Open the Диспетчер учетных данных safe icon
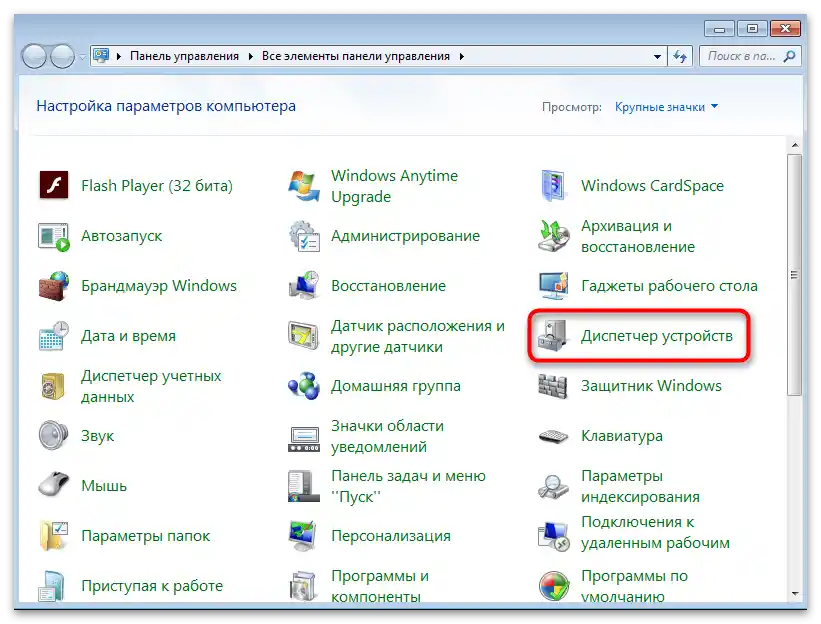The image size is (821, 624). [x=53, y=386]
